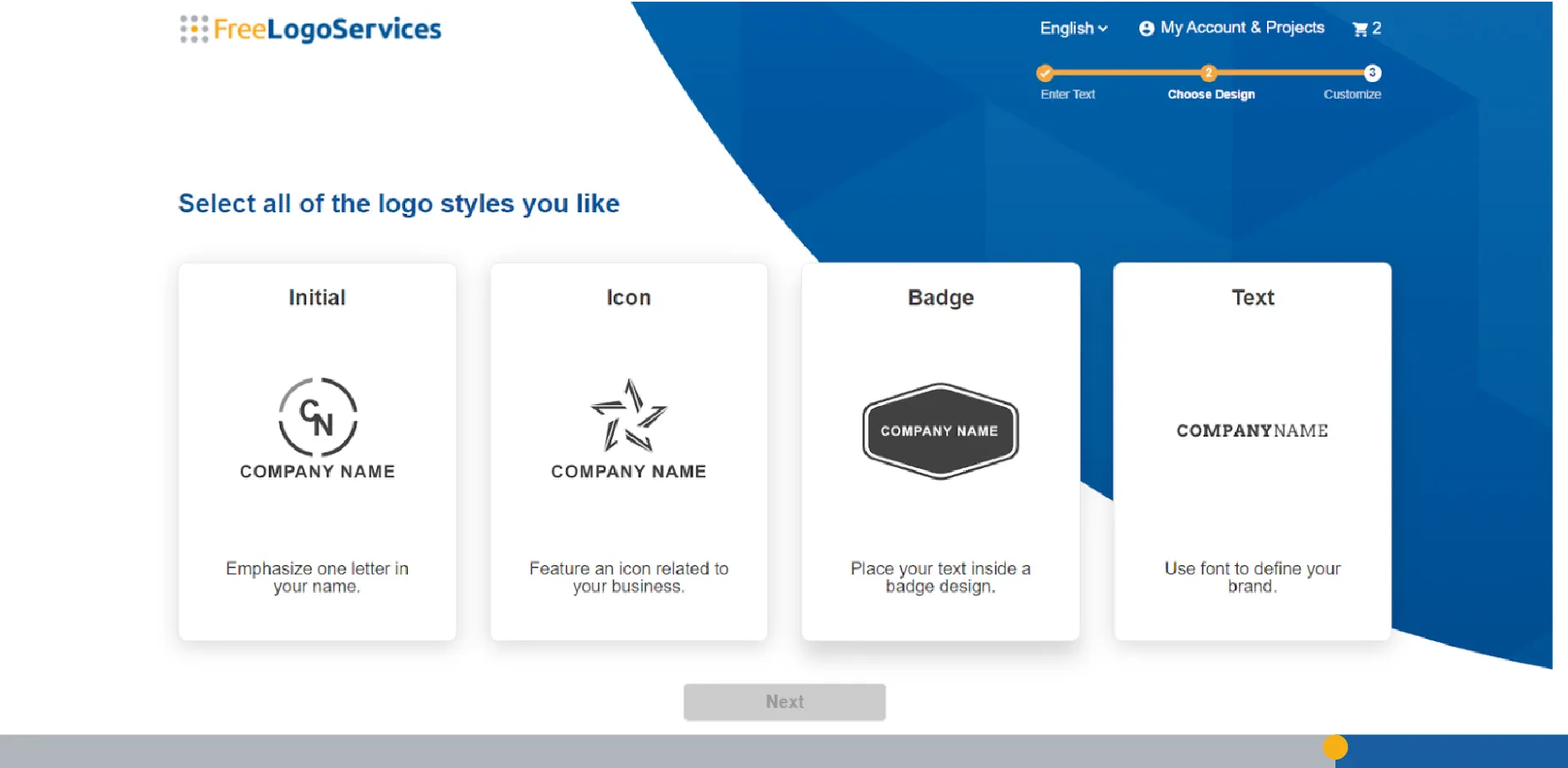Click the hexagonal badge logo sample

[940, 431]
